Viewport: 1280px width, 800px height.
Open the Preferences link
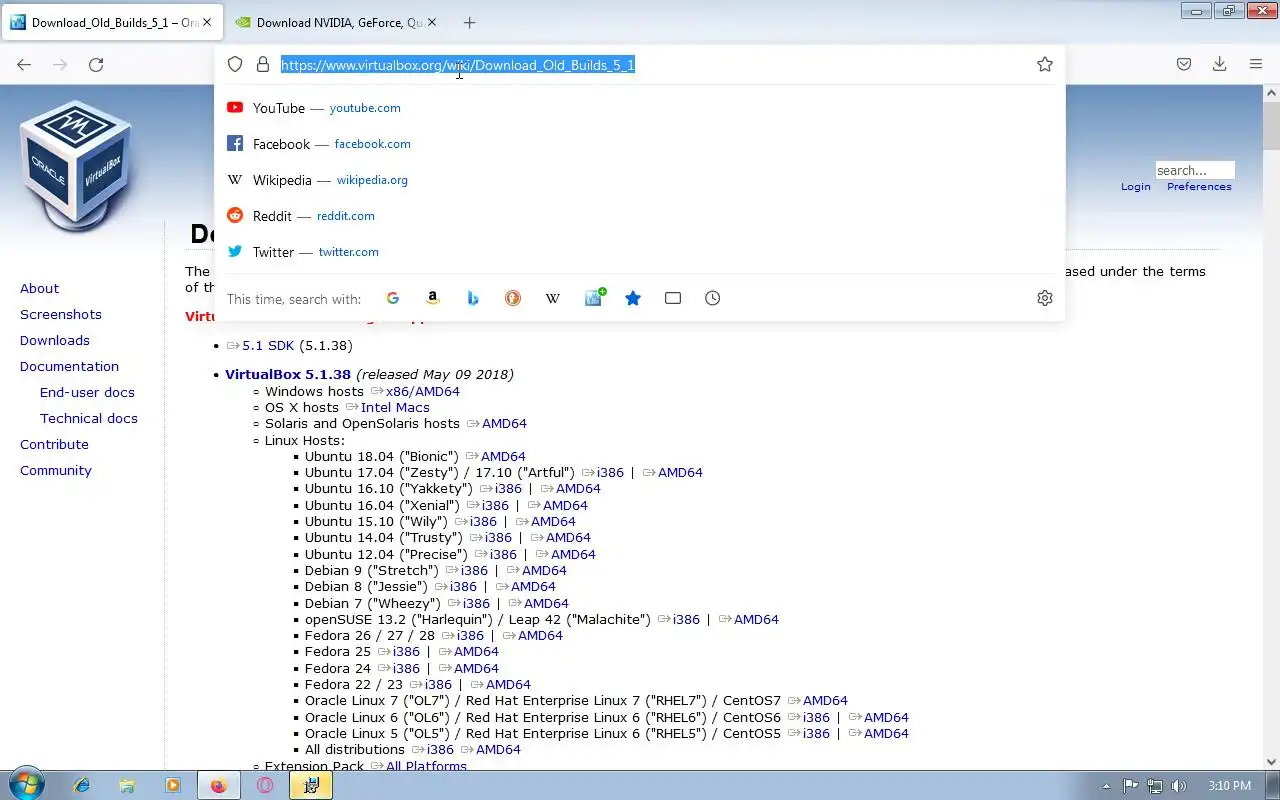[x=1199, y=187]
